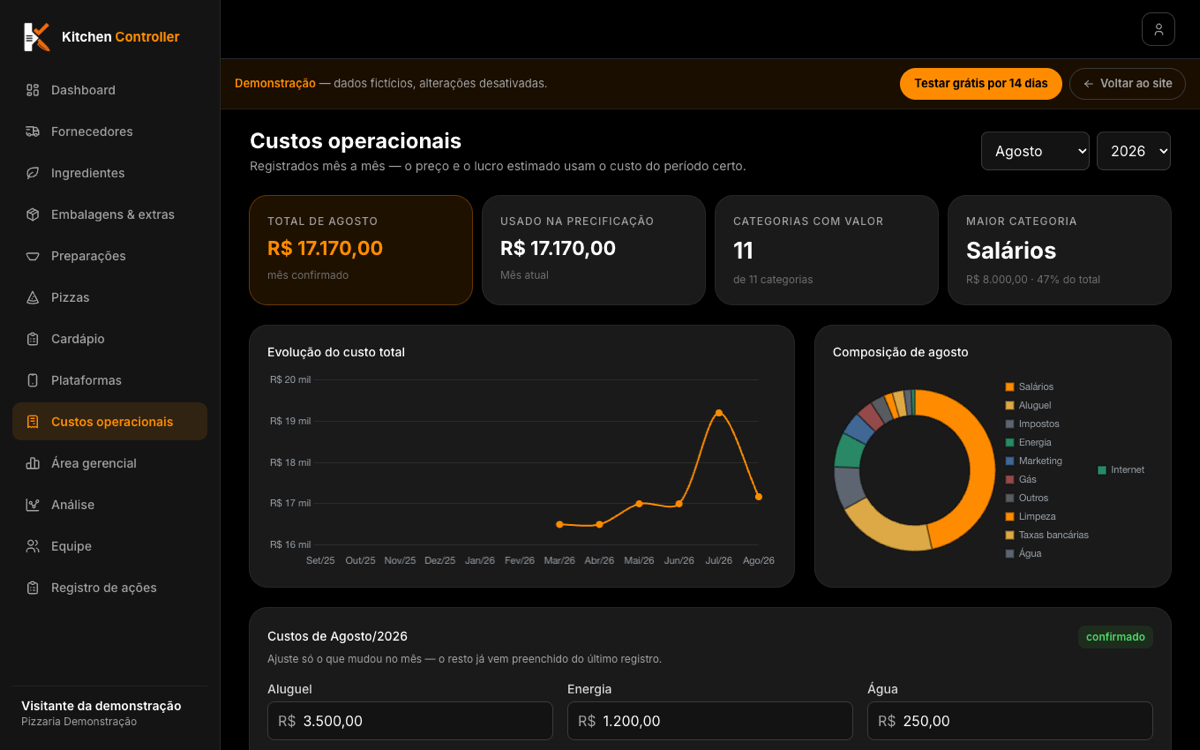This screenshot has height=750, width=1200.
Task: Click the Ingredientes leaf icon
Action: (x=33, y=173)
